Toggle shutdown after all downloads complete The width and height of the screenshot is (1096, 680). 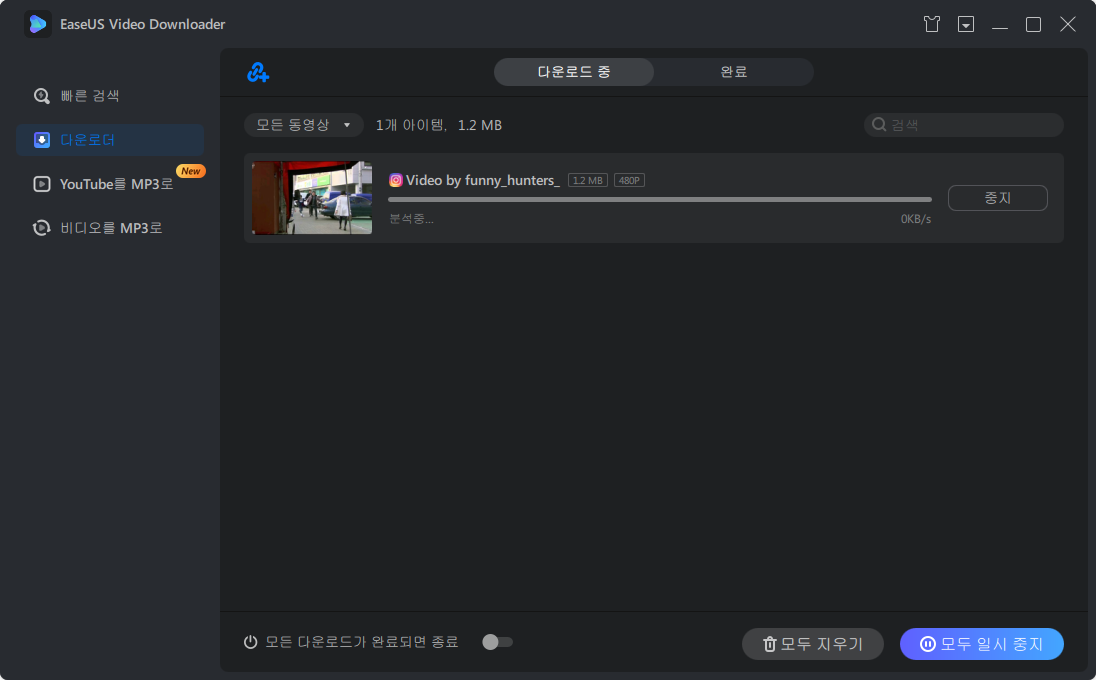(497, 642)
